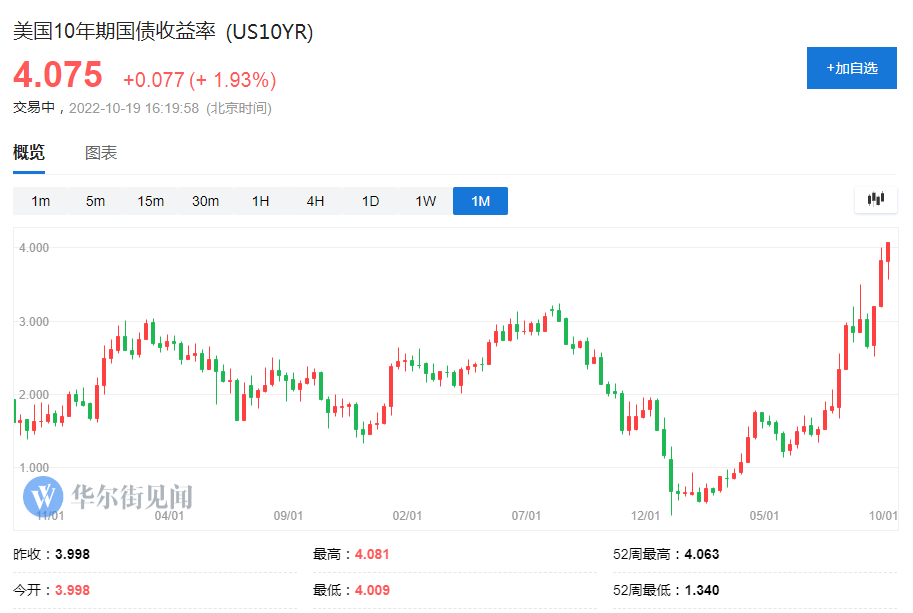The height and width of the screenshot is (613, 913).
Task: Pick the 1W interval button
Action: [425, 201]
